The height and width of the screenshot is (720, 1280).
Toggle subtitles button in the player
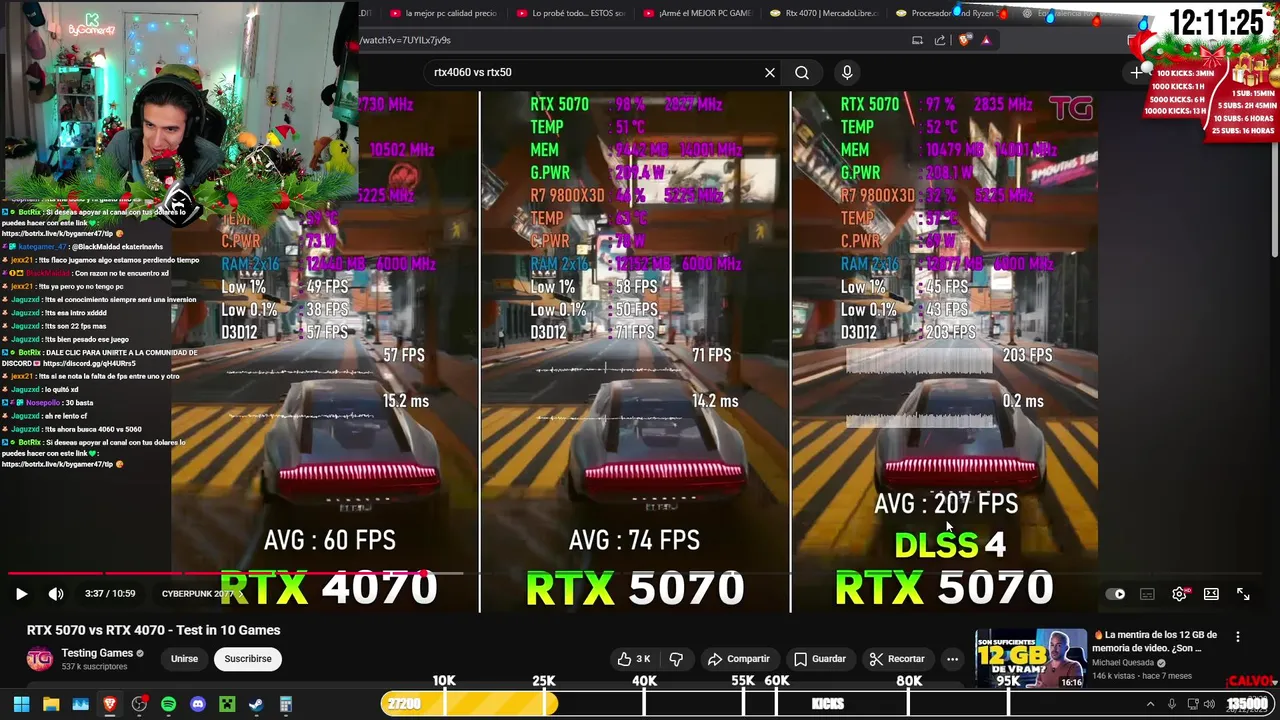point(1147,594)
